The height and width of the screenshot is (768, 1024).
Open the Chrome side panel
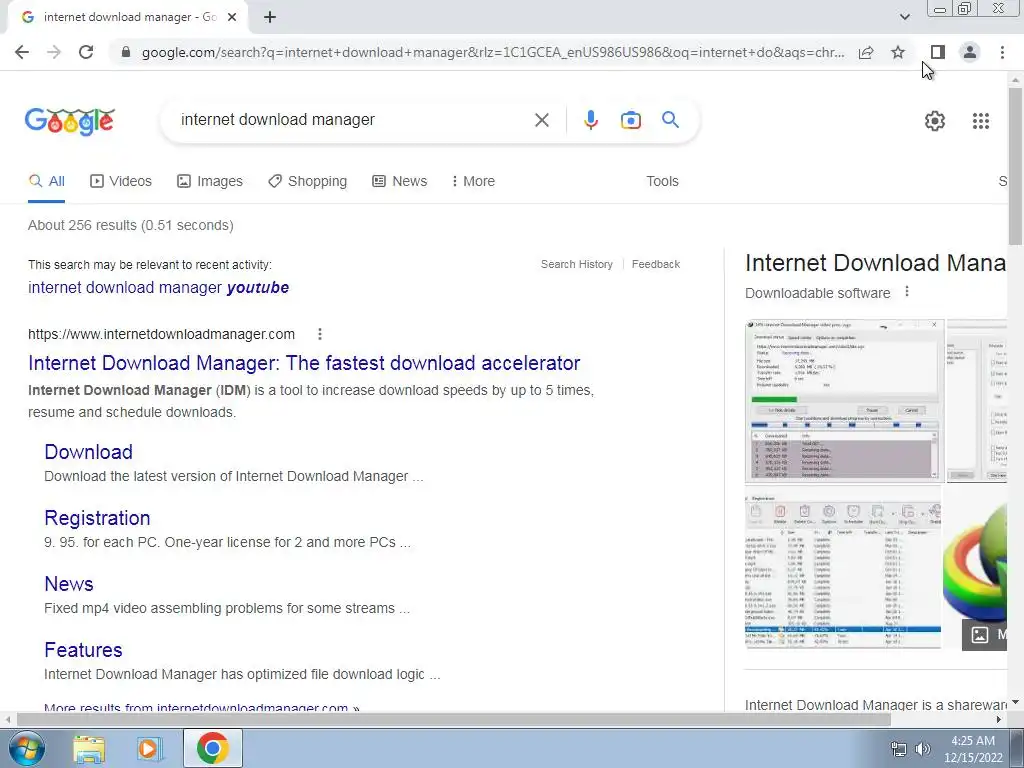click(938, 52)
